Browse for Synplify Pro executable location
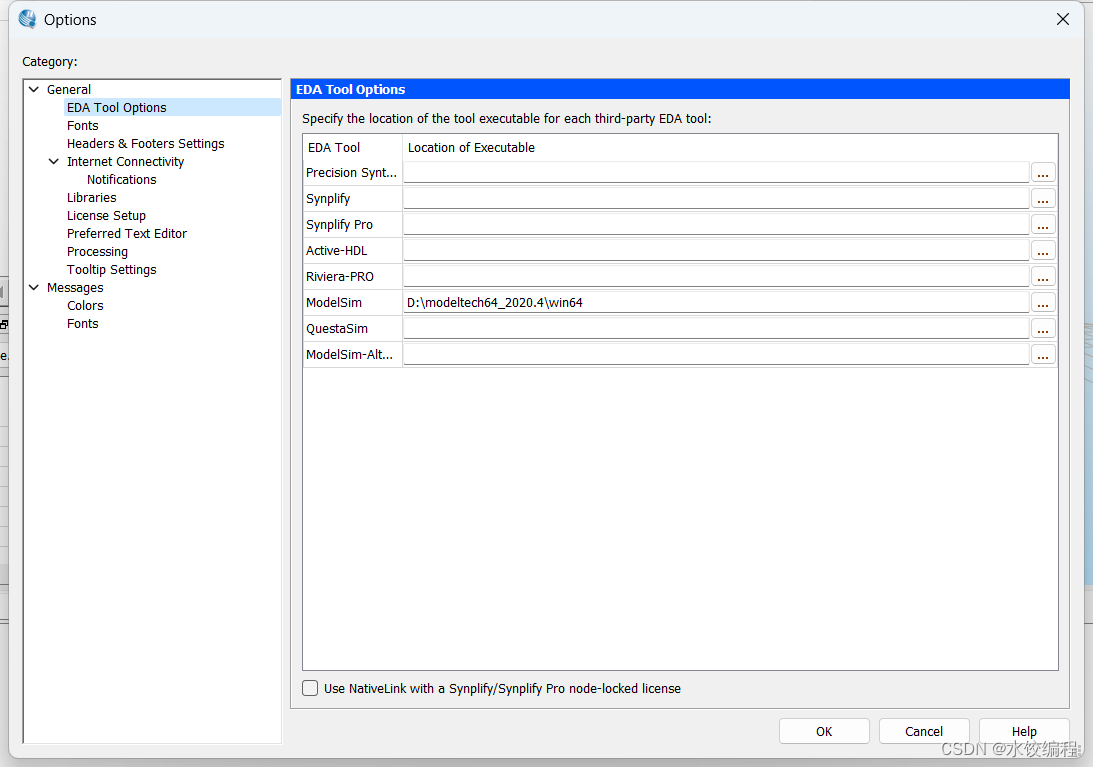The width and height of the screenshot is (1093, 767). [1043, 225]
